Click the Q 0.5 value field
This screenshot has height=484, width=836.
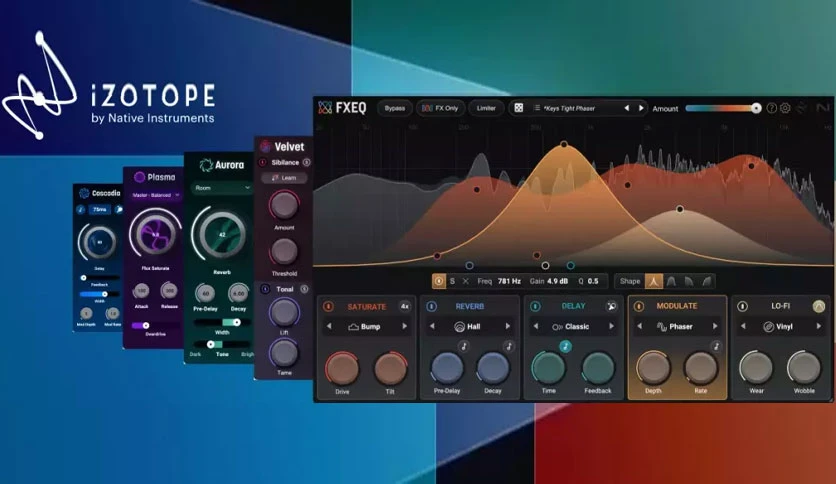[x=593, y=281]
